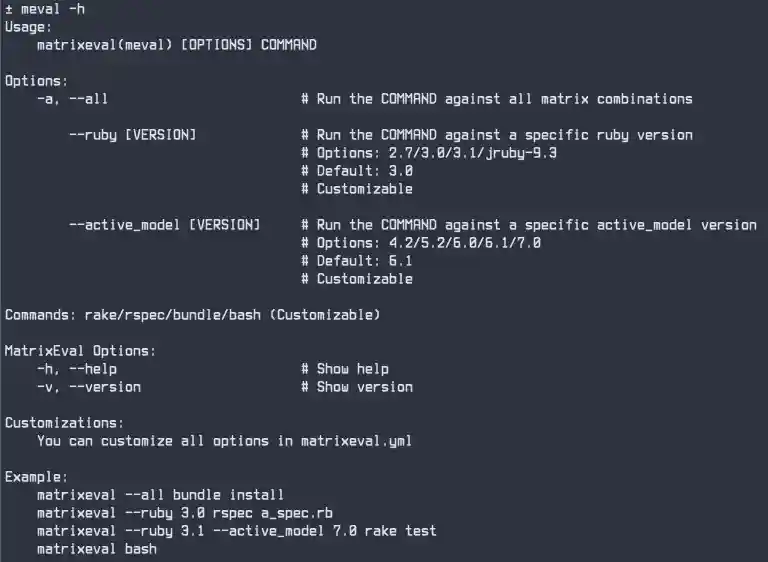Image resolution: width=768 pixels, height=562 pixels.
Task: Click the 'Usage:' heading line
Action: coord(29,27)
